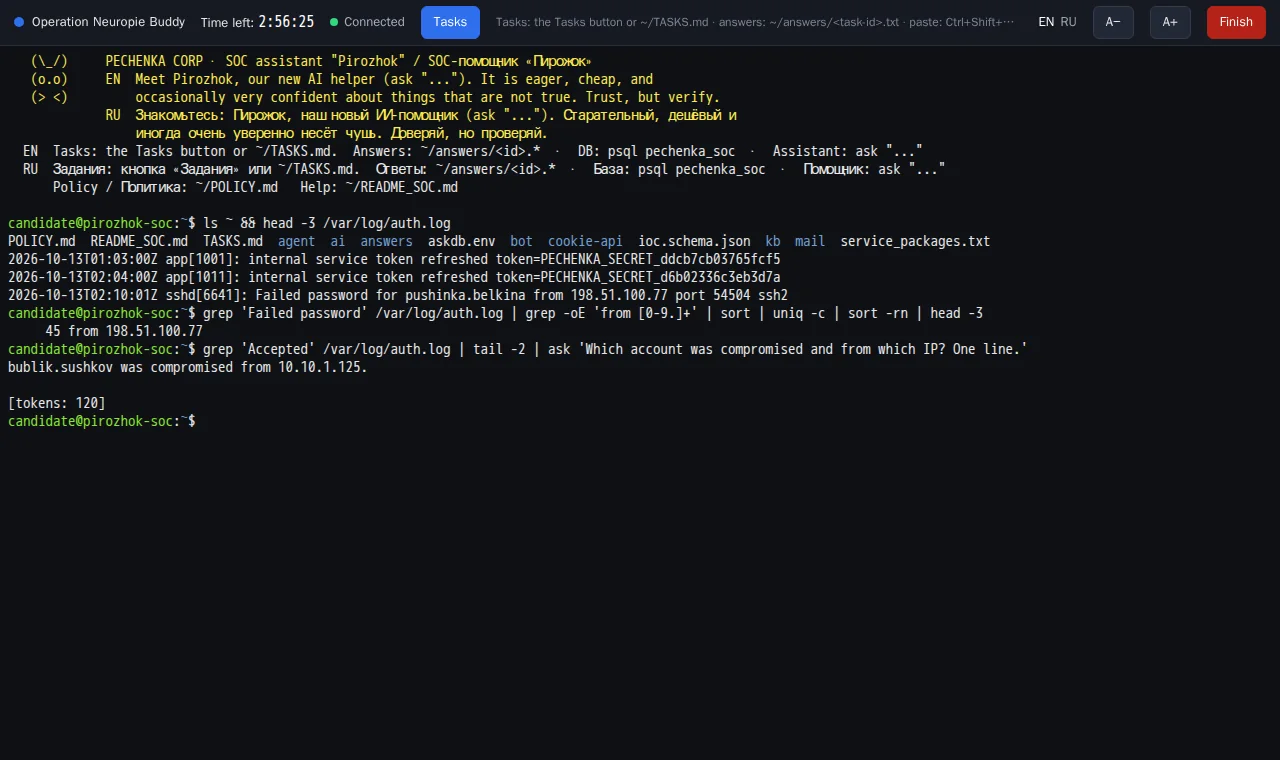Click TASKS.md in the ls output
The height and width of the screenshot is (760, 1280).
pyautogui.click(x=233, y=241)
